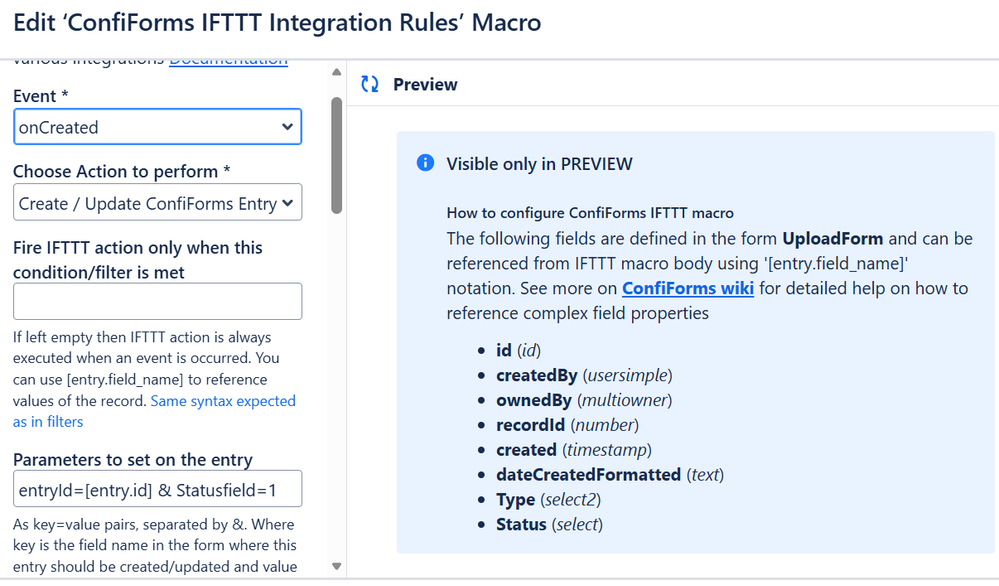This screenshot has height=586, width=999.
Task: Click the Preview heading label
Action: [x=425, y=85]
